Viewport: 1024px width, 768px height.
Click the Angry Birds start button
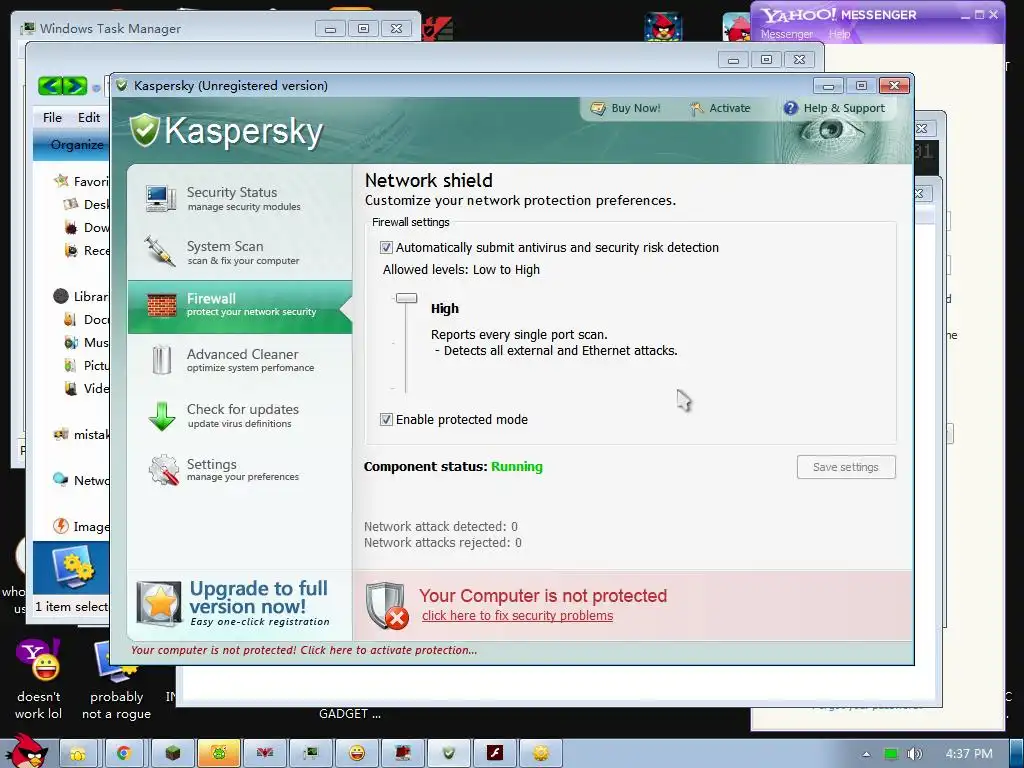[x=26, y=752]
